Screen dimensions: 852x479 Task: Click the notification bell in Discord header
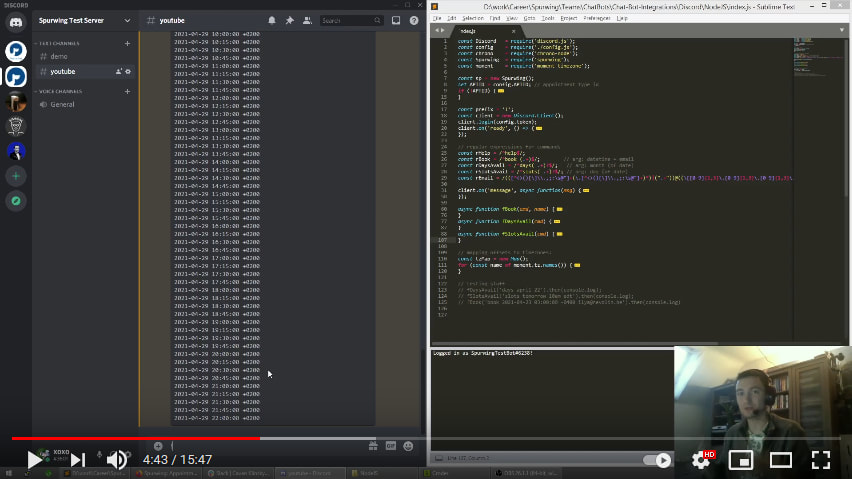pyautogui.click(x=272, y=20)
